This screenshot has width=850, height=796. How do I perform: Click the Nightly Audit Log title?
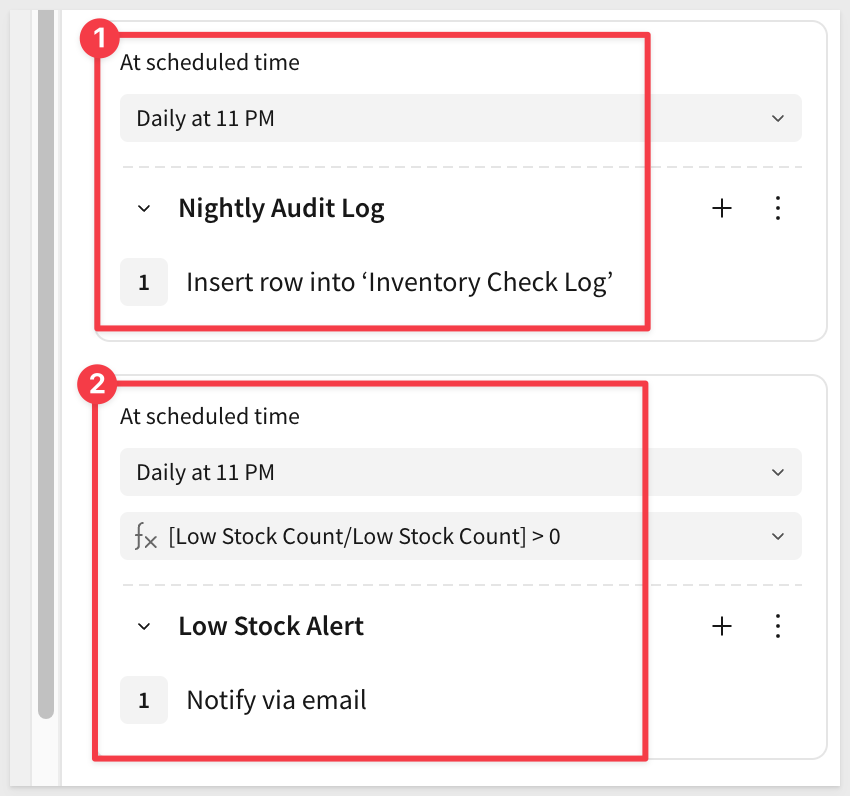[281, 208]
